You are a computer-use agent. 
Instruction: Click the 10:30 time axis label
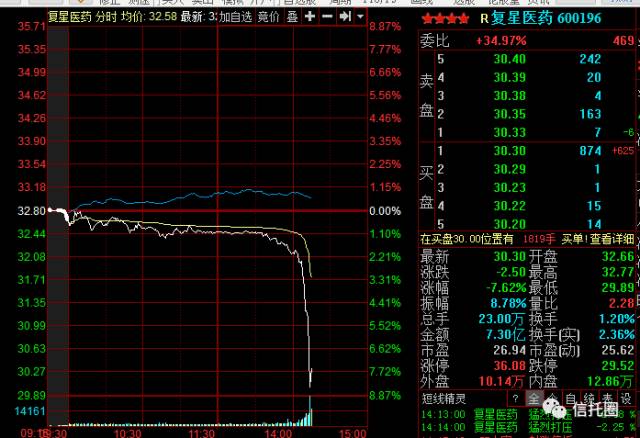128,434
